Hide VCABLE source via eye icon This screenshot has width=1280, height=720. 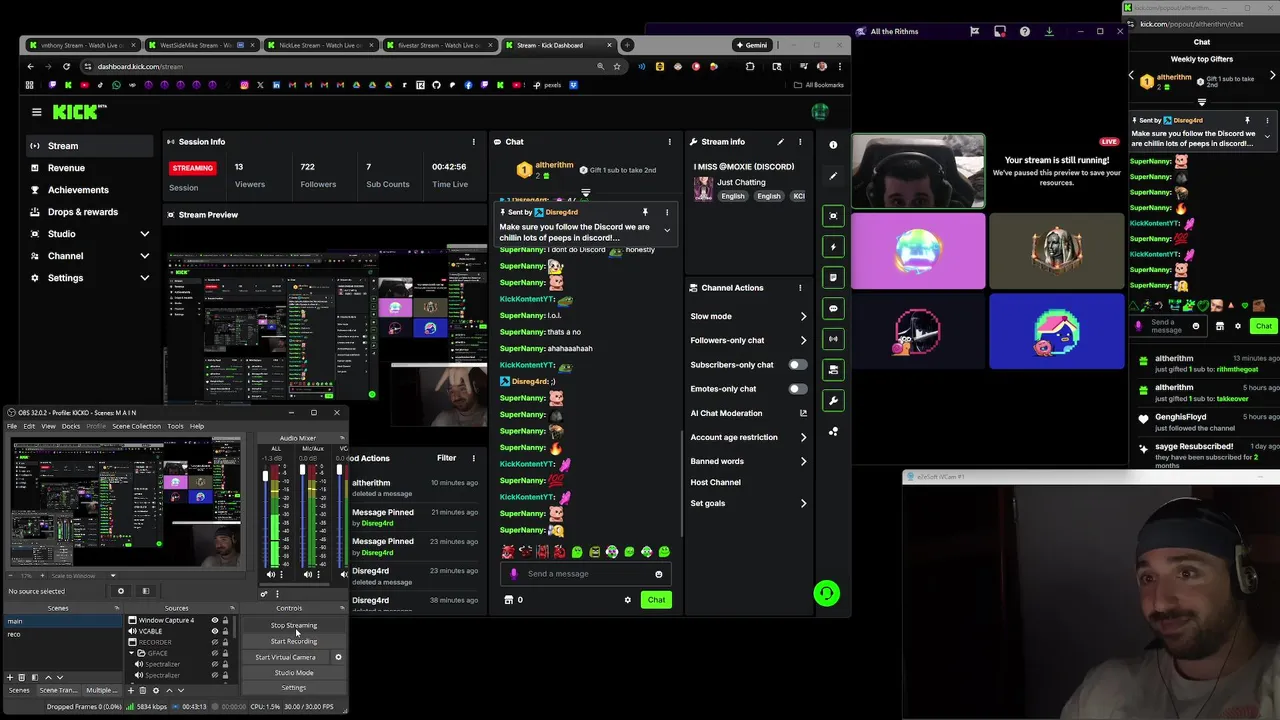214,631
